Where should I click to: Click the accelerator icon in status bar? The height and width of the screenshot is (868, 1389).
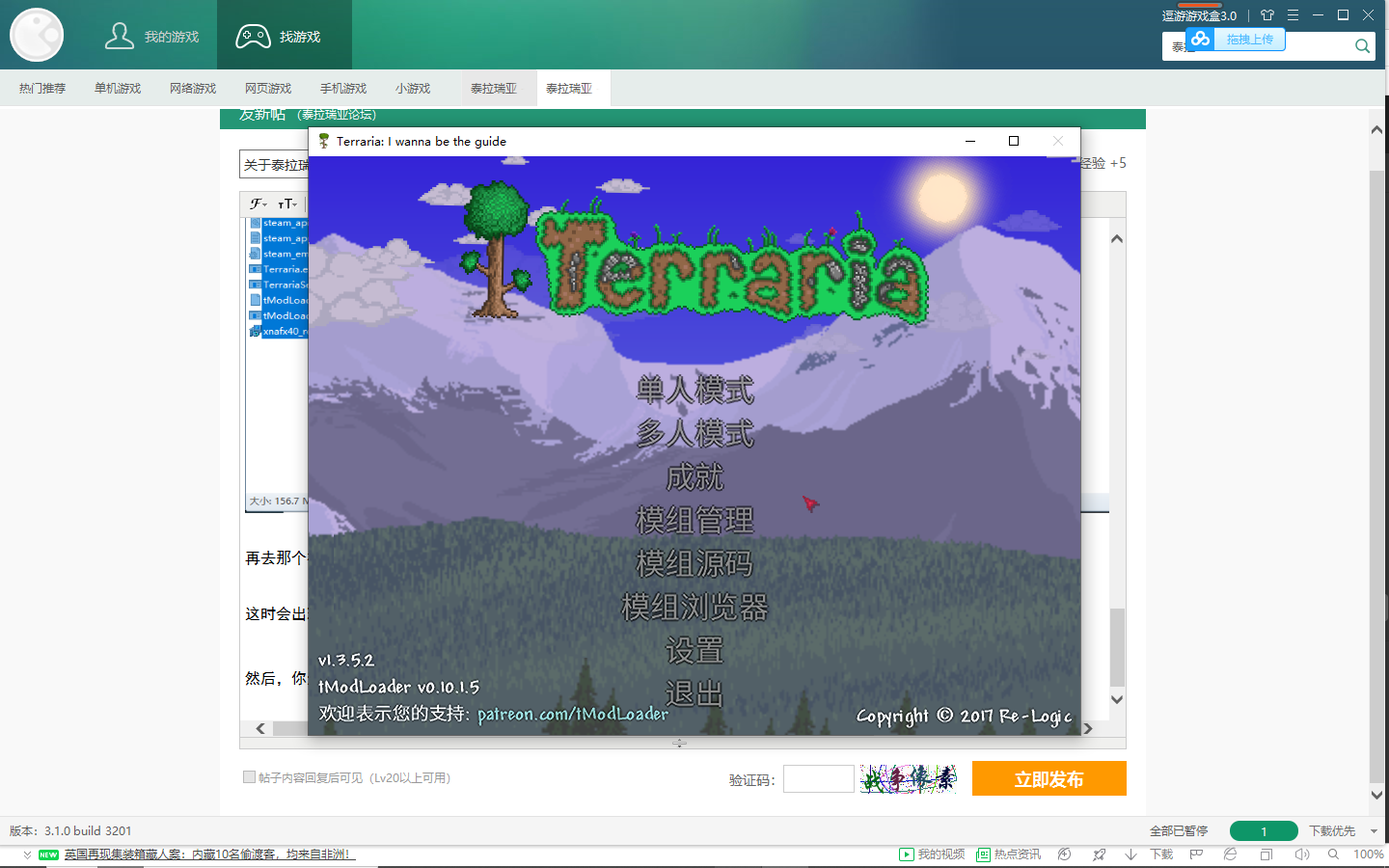coord(1065,854)
